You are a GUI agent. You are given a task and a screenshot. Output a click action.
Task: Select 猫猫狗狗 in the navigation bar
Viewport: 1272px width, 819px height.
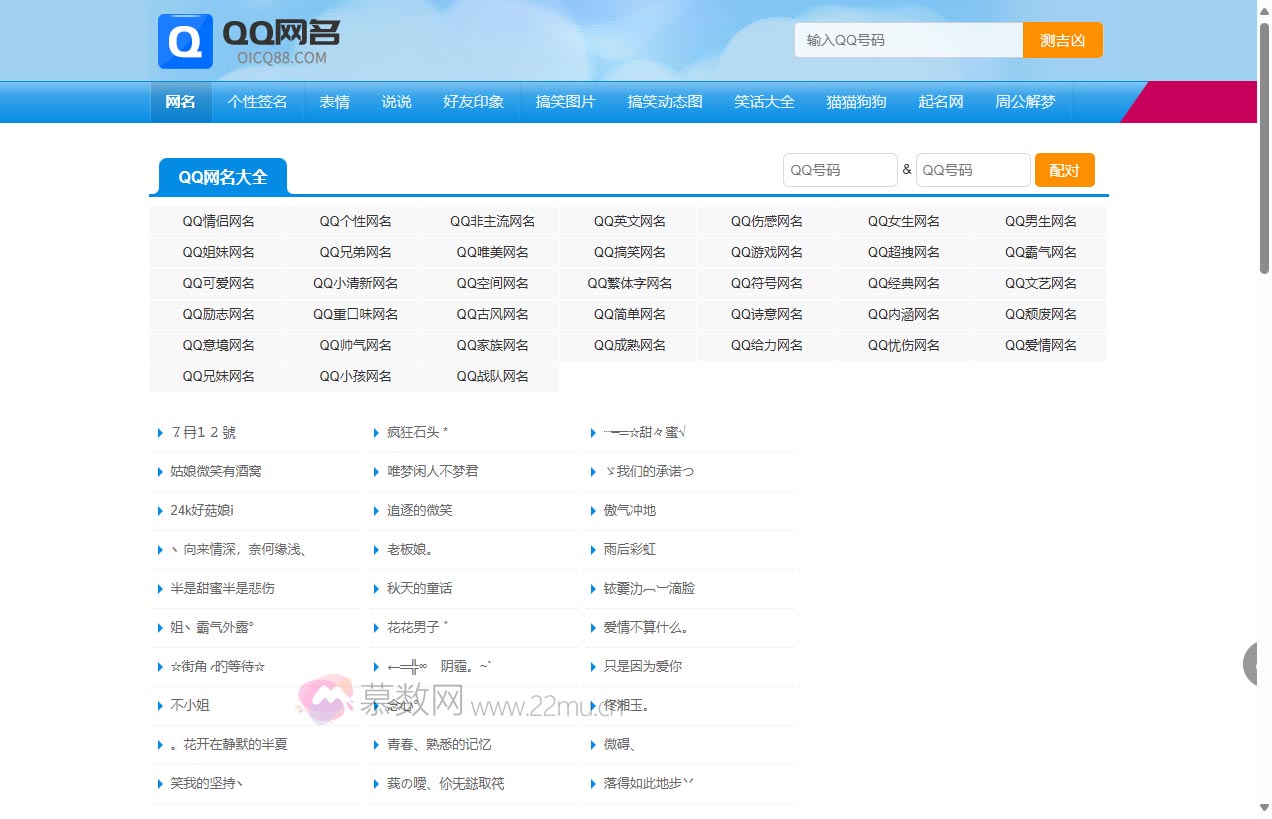pos(856,101)
